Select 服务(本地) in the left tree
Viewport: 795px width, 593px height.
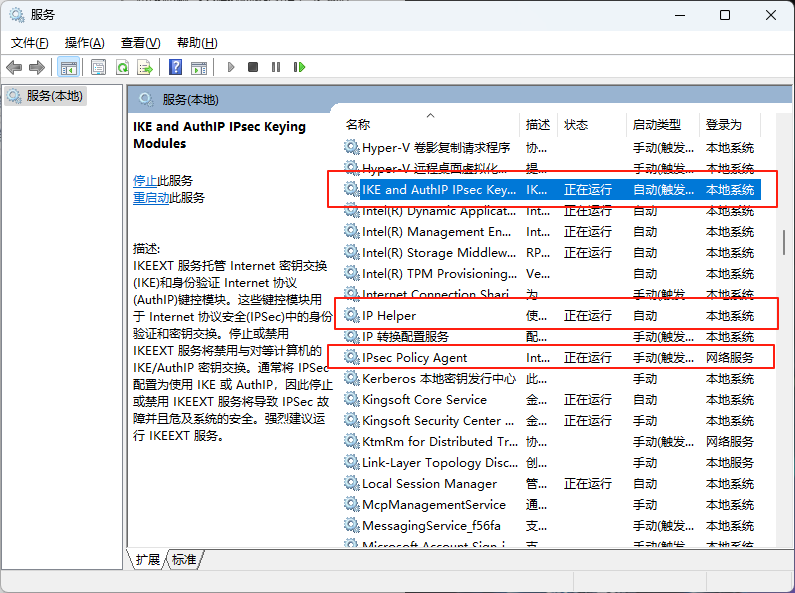pyautogui.click(x=55, y=96)
